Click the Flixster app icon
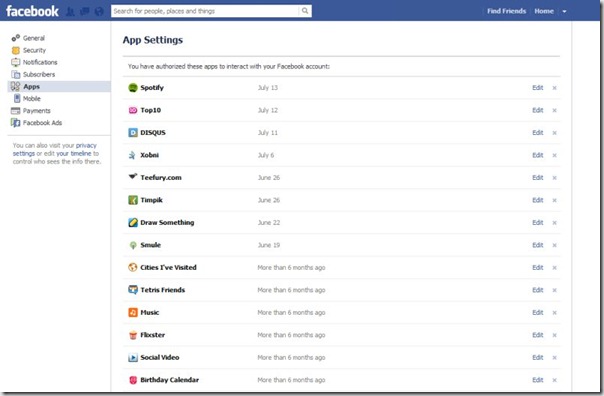The width and height of the screenshot is (604, 396). (x=133, y=335)
